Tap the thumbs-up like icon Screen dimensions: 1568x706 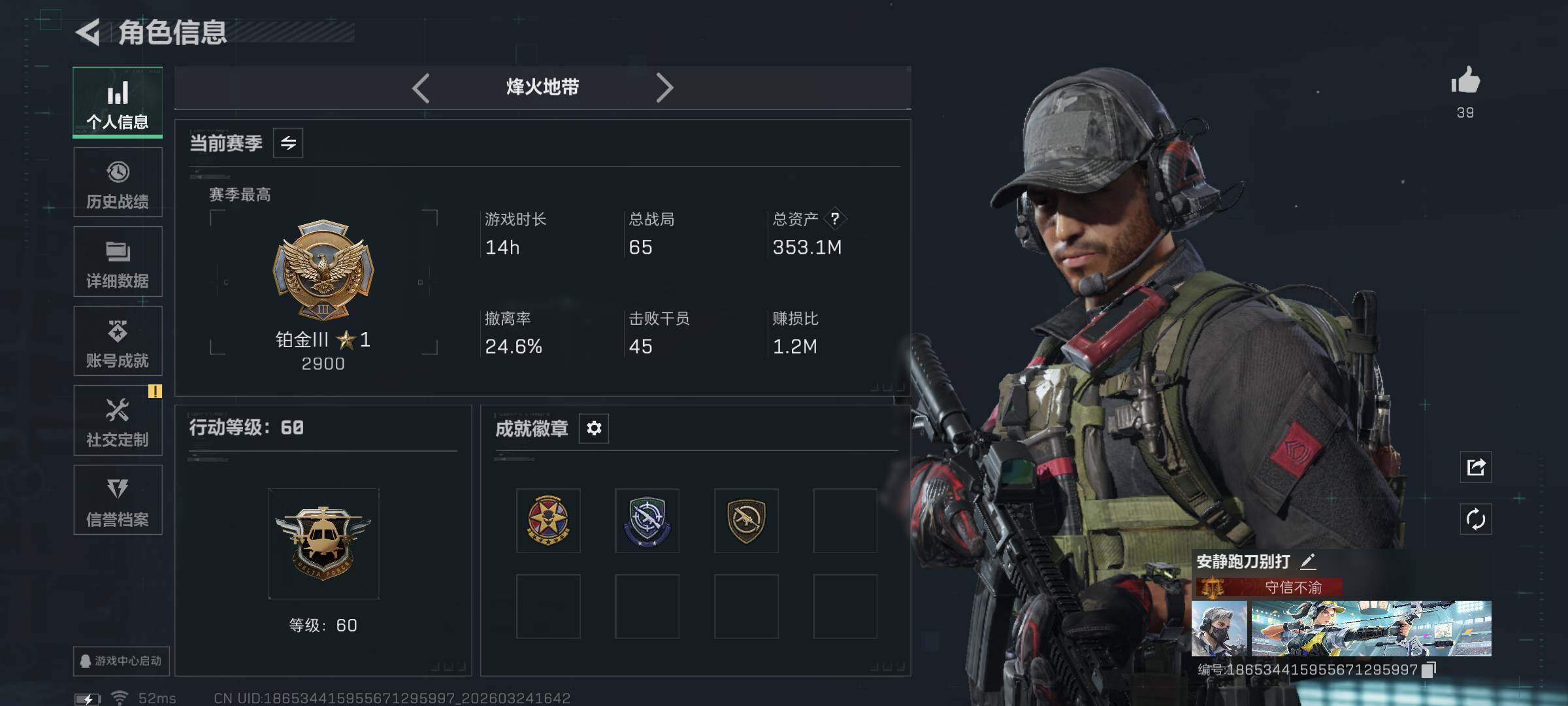(1465, 82)
